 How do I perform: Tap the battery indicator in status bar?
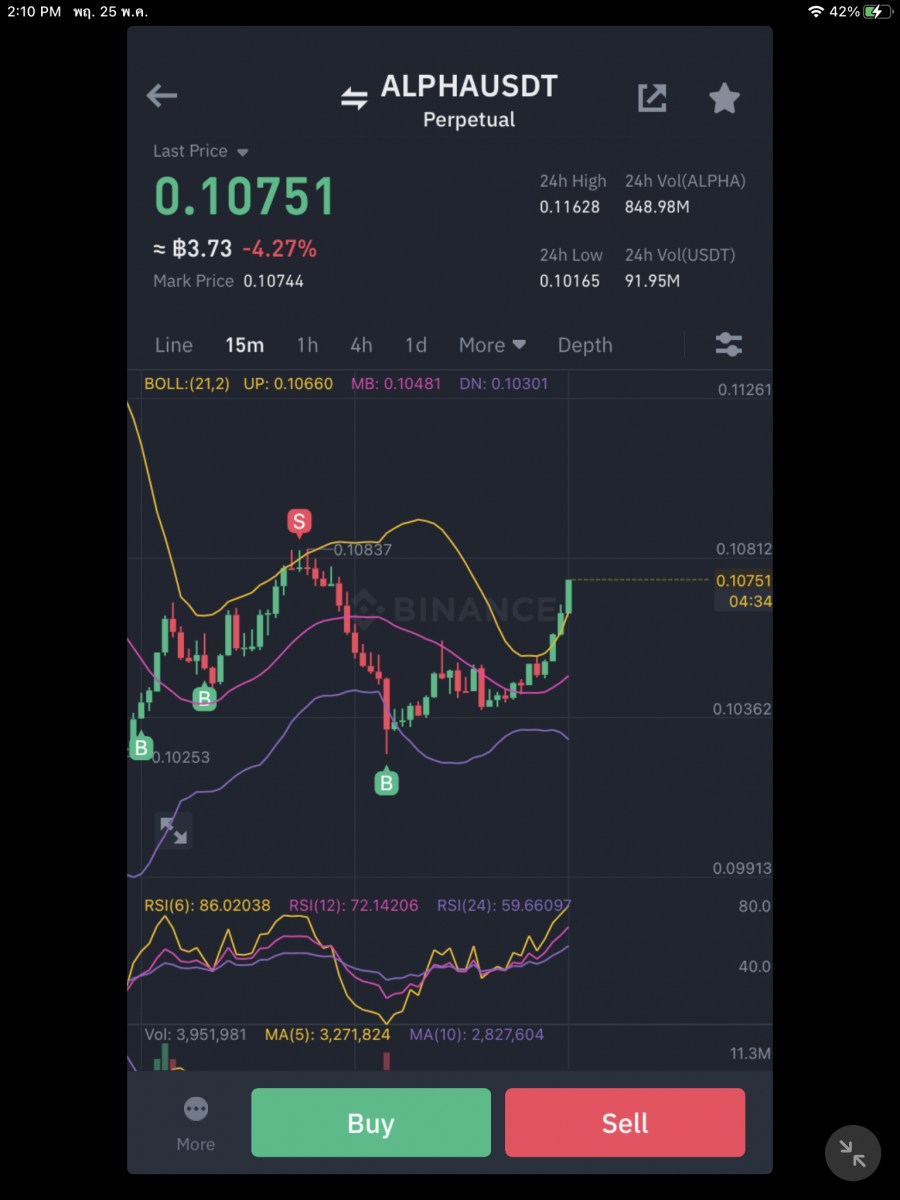coord(878,11)
